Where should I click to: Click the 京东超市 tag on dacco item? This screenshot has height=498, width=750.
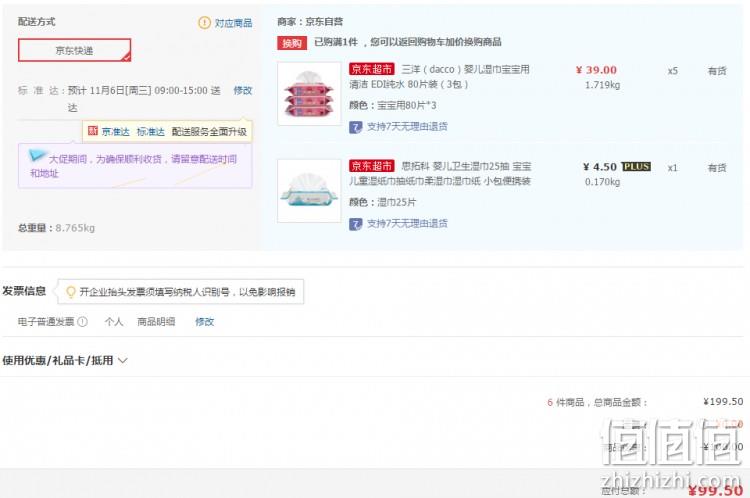[x=372, y=69]
